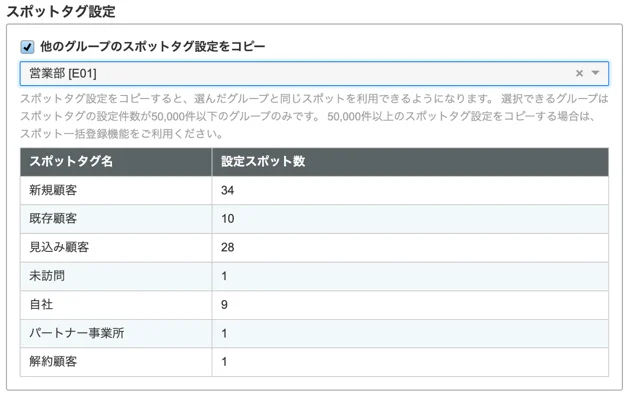
Task: Select the 見込み顧客 tag row
Action: [314, 247]
